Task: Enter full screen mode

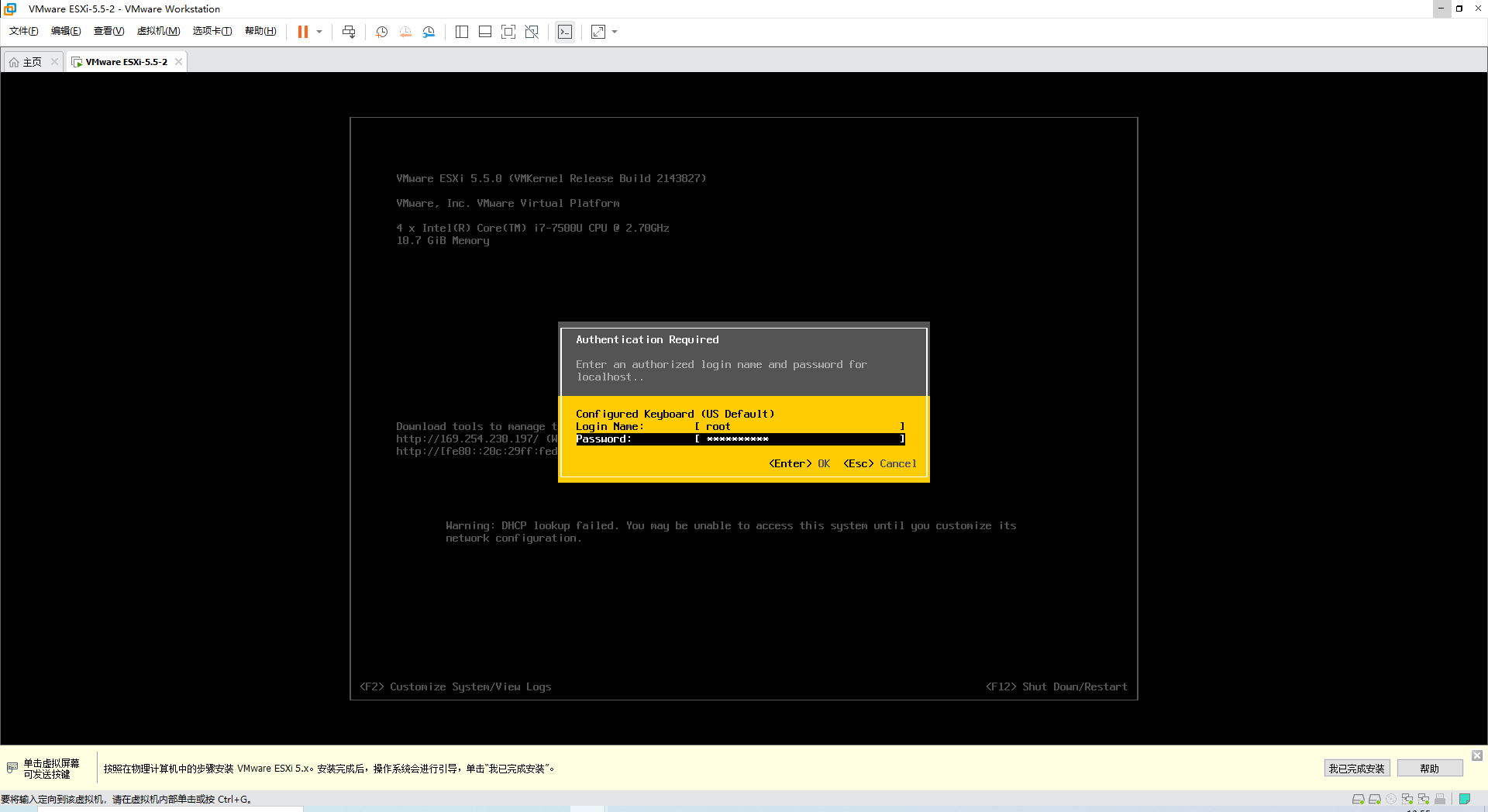Action: click(x=508, y=32)
